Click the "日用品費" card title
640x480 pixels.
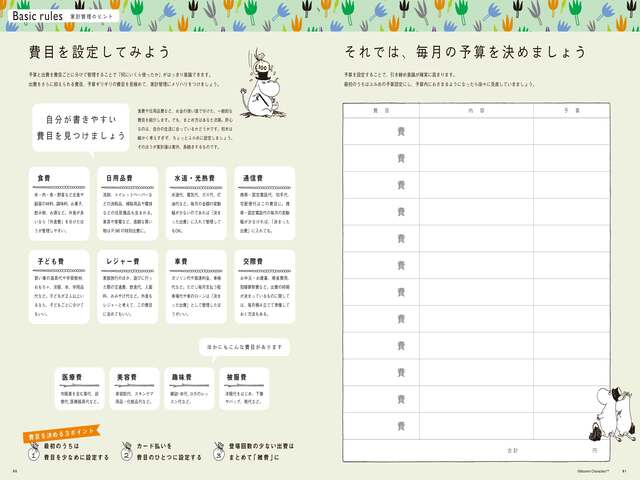119,178
